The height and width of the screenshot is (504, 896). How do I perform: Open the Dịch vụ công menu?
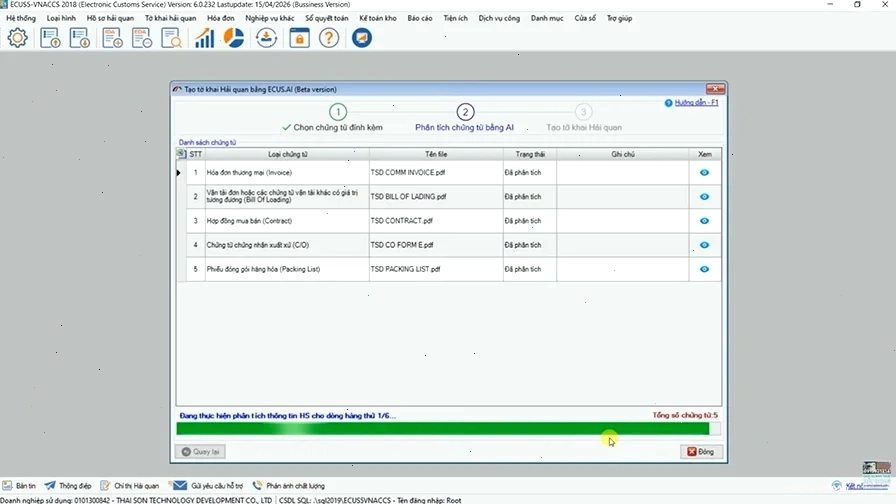tap(499, 18)
